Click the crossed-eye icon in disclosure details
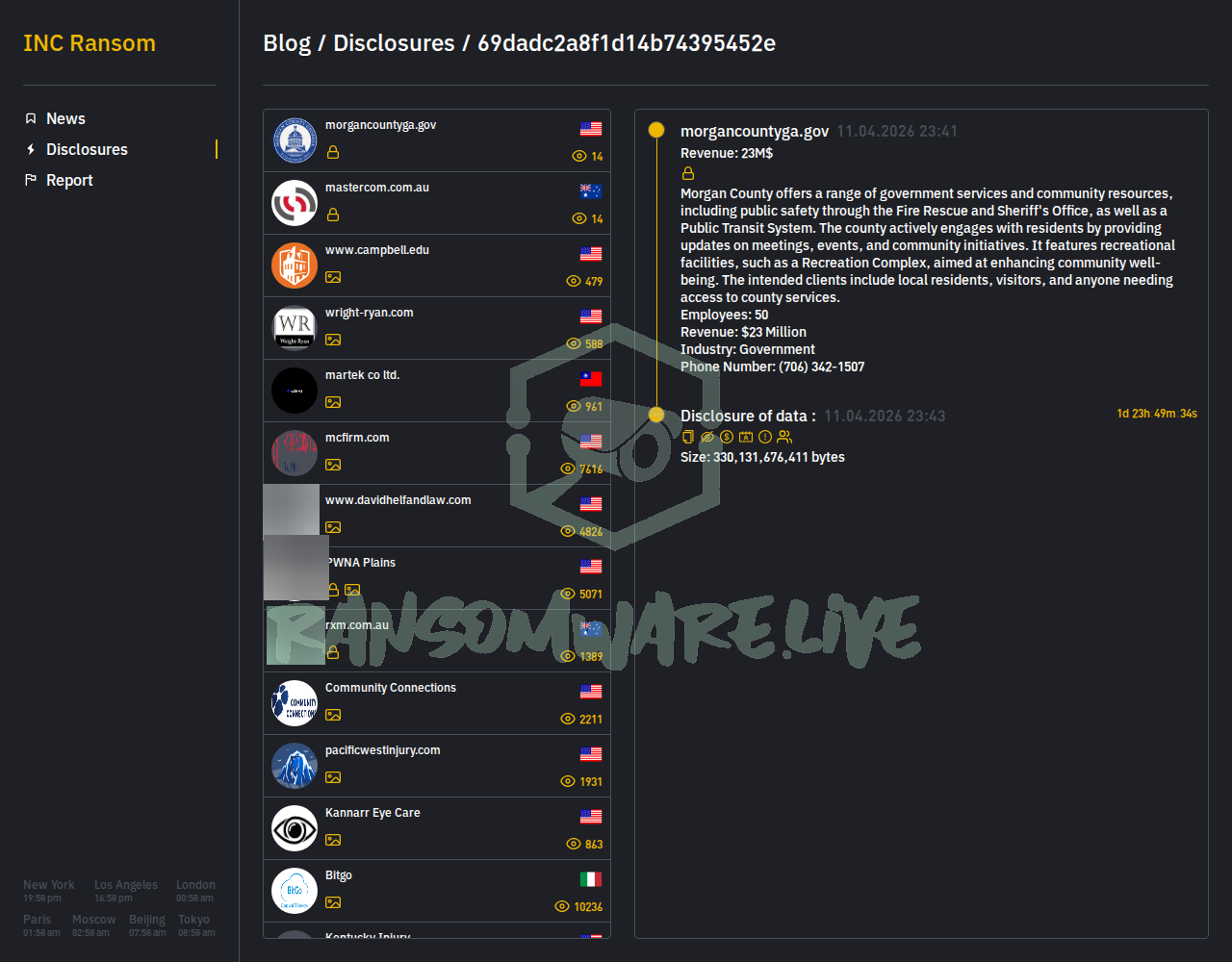1232x962 pixels. pyautogui.click(x=707, y=437)
